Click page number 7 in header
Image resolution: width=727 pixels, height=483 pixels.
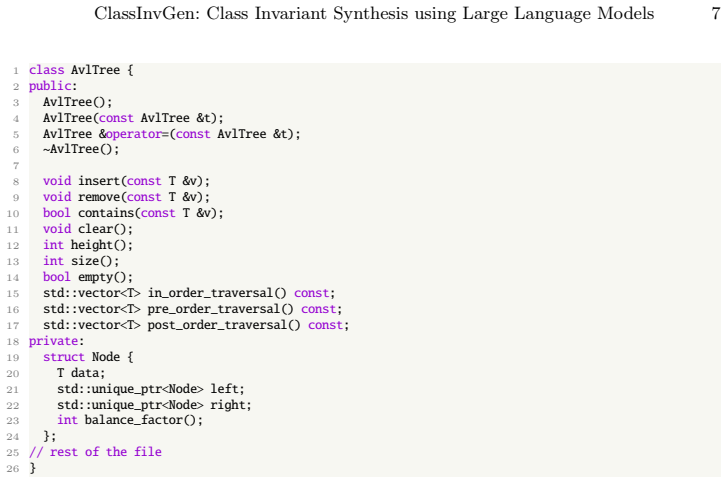pyautogui.click(x=715, y=13)
